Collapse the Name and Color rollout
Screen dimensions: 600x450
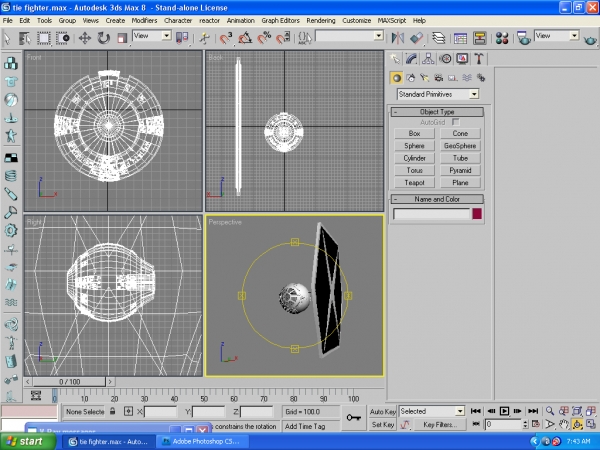pos(437,199)
